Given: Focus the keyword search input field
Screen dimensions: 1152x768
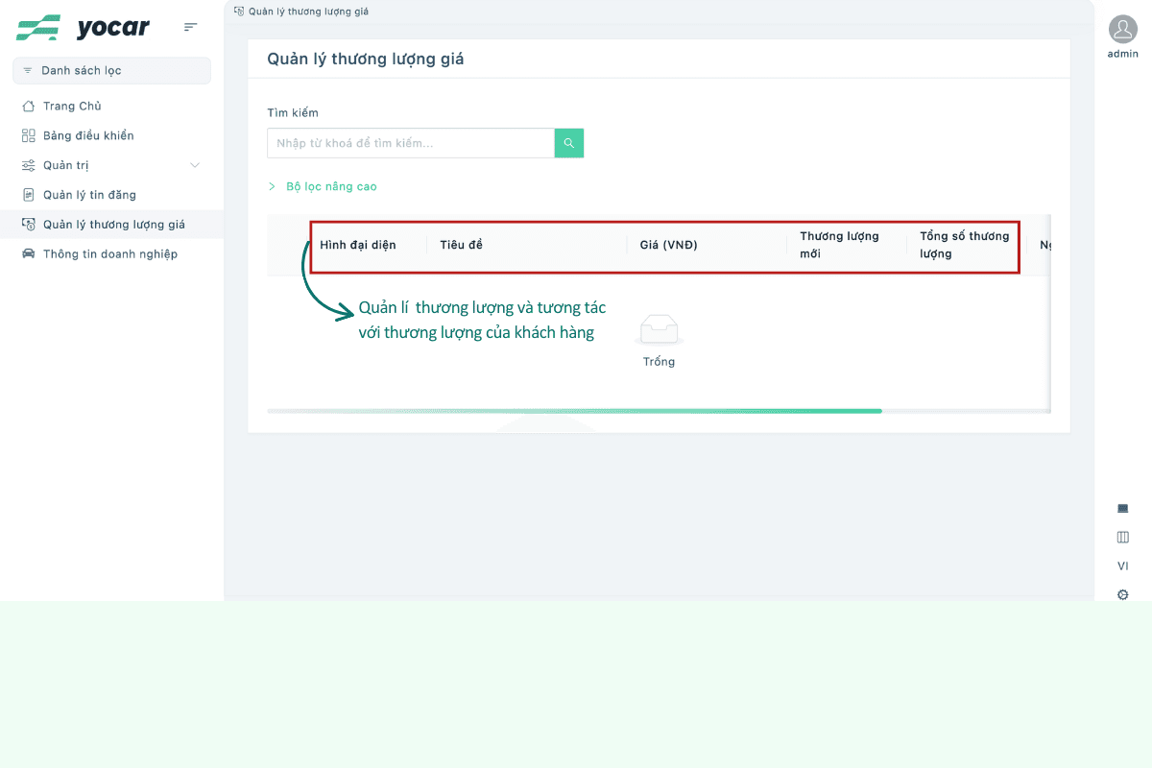Looking at the screenshot, I should [411, 143].
